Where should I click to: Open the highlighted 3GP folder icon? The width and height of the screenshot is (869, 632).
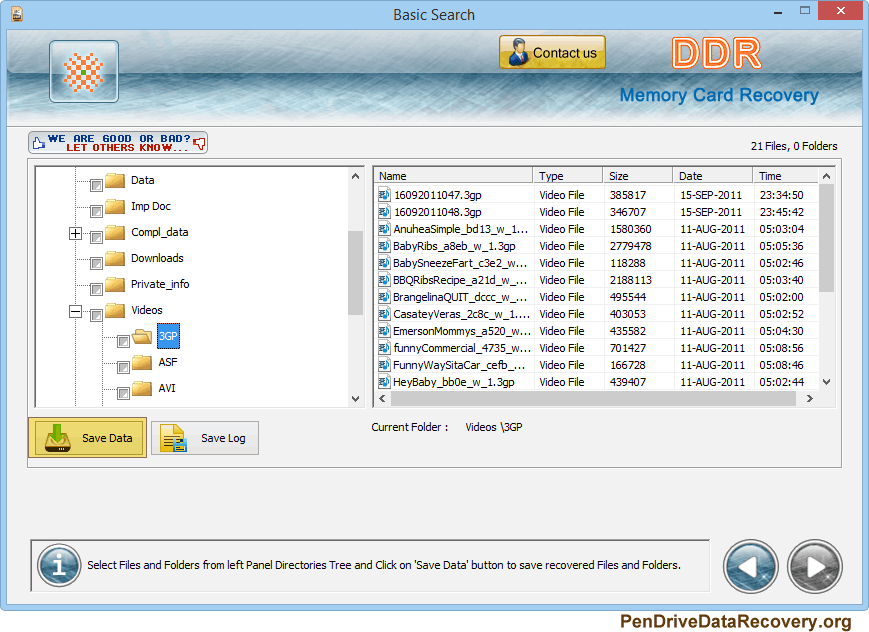140,336
